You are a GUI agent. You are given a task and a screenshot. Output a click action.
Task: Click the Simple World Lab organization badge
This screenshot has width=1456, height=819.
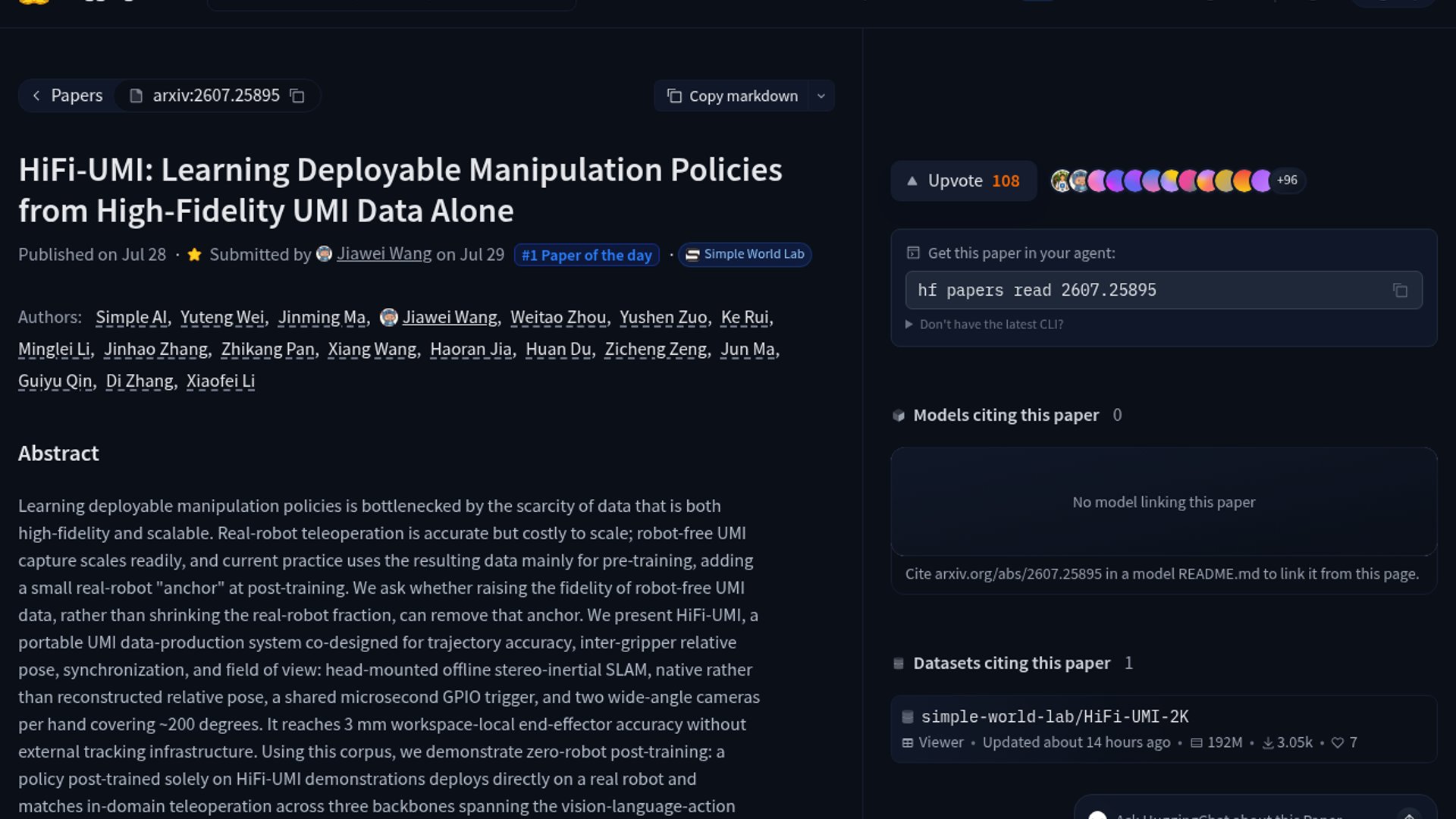[x=745, y=255]
